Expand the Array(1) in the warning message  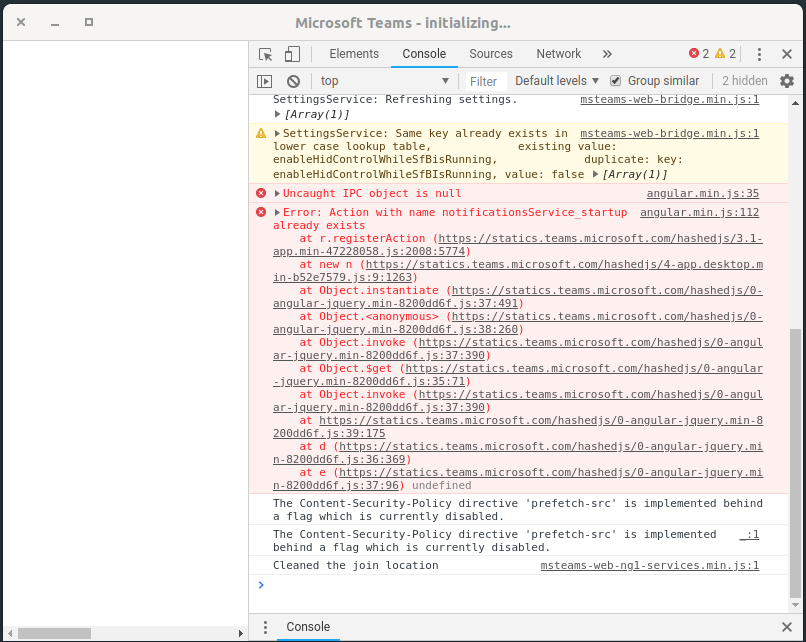coord(595,174)
